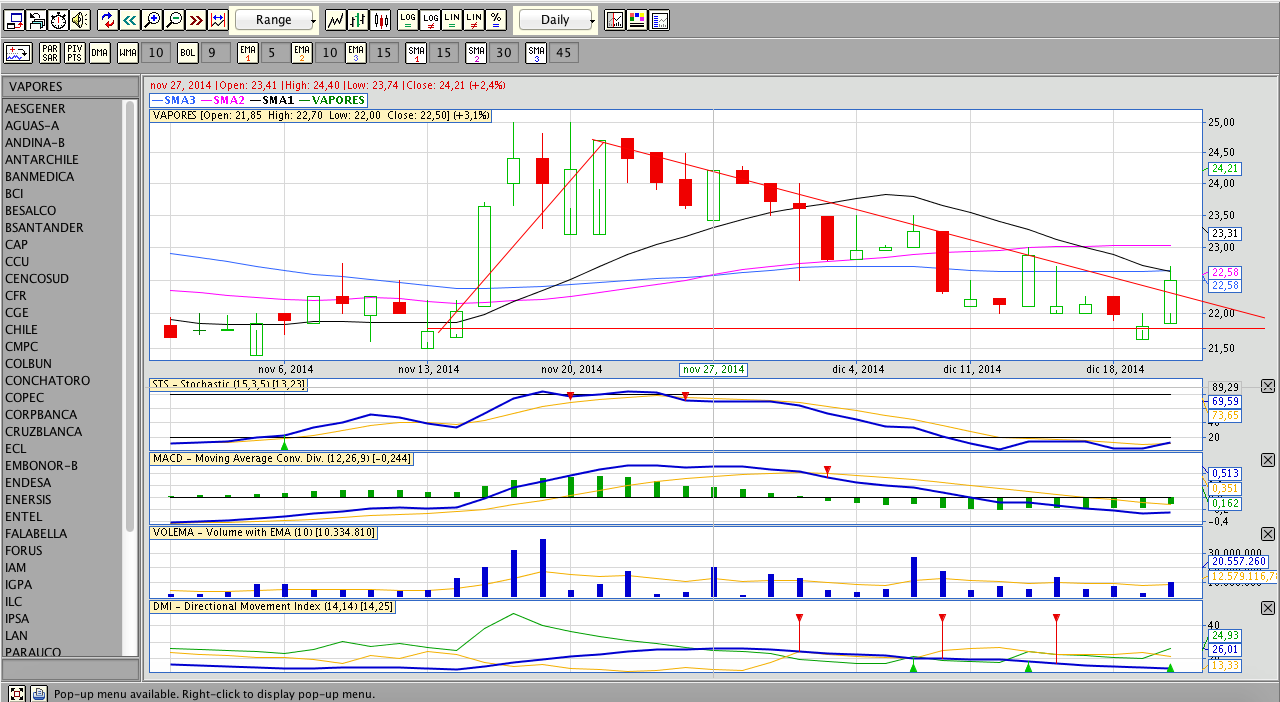1280x702 pixels.
Task: Select FALABELLA in the stock list
Action: pyautogui.click(x=36, y=534)
